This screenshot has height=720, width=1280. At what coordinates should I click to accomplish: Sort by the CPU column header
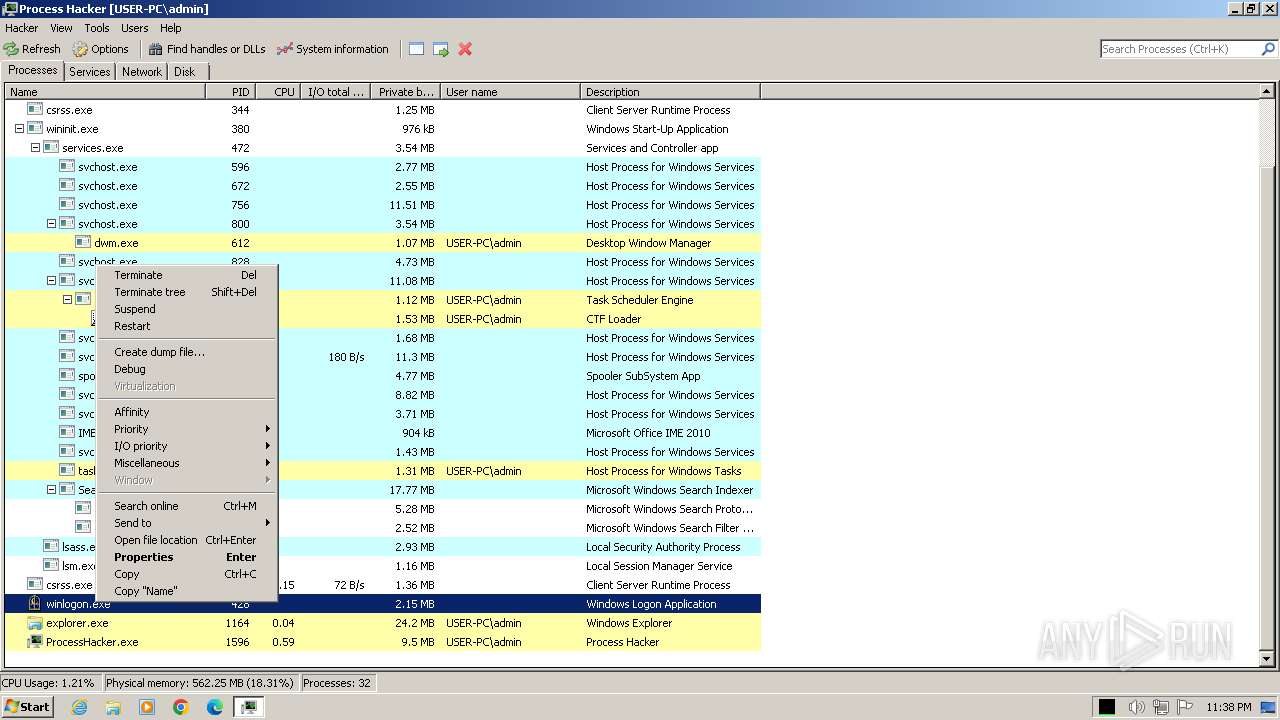click(279, 91)
